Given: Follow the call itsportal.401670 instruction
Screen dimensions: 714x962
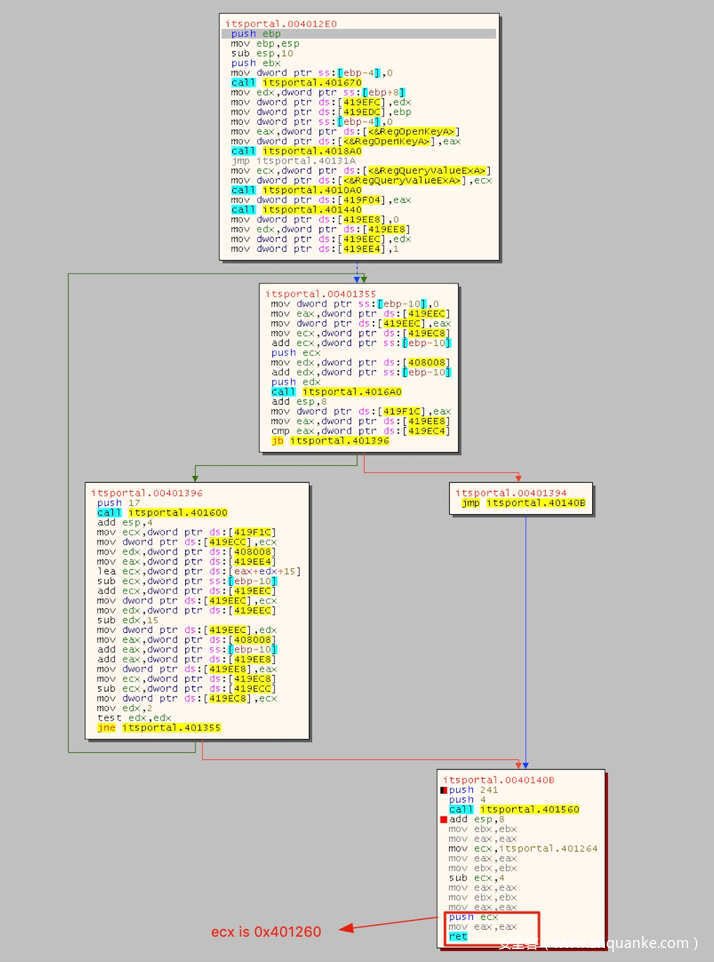Looking at the screenshot, I should [x=285, y=82].
